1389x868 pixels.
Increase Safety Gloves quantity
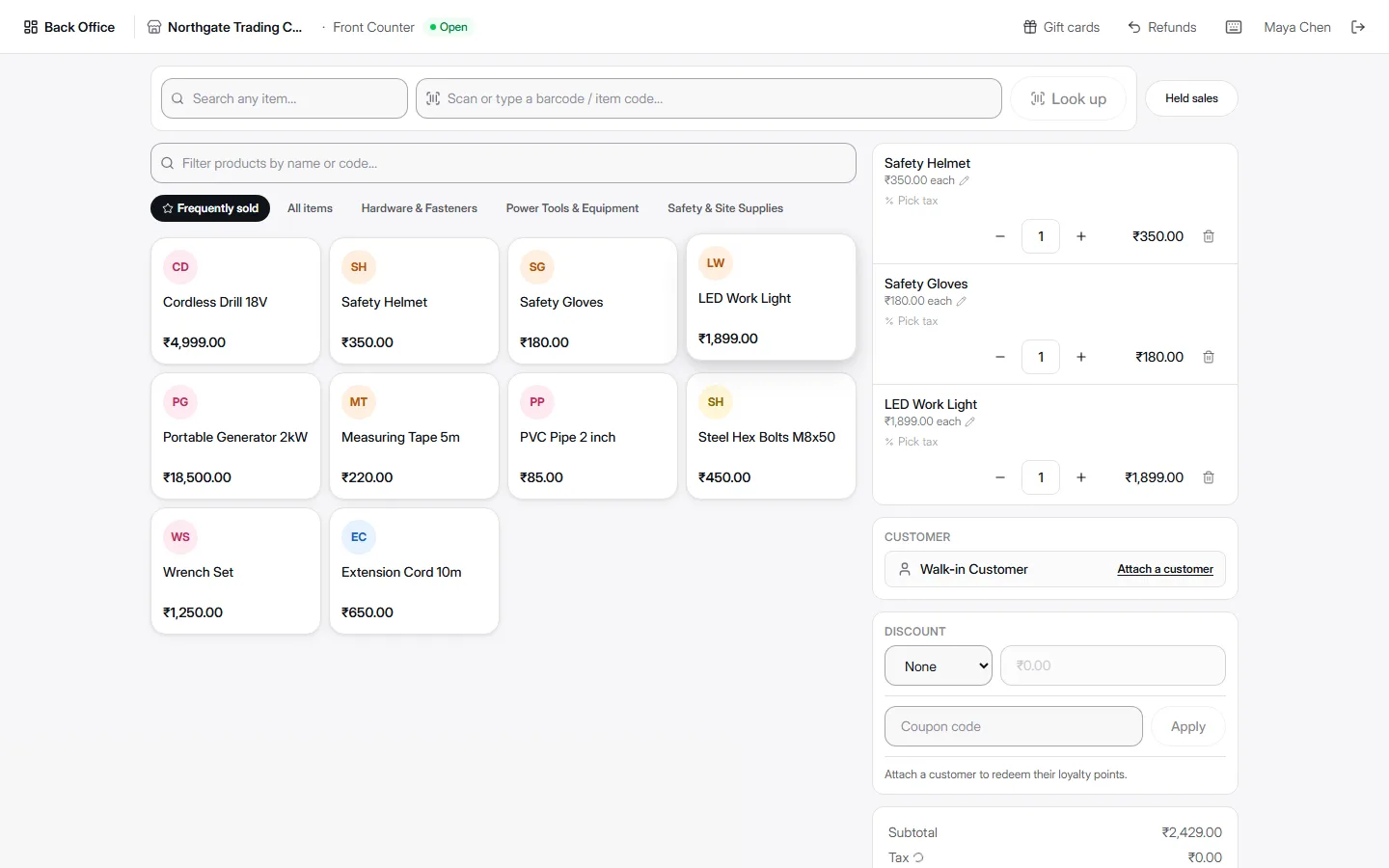coord(1081,357)
